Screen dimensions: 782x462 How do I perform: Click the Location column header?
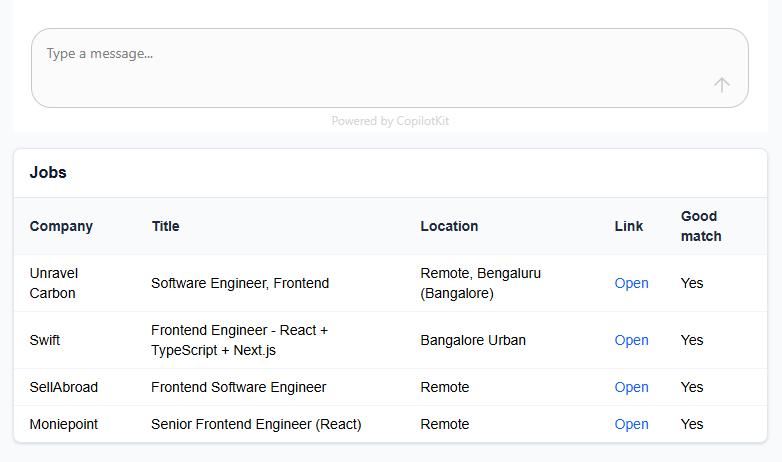449,226
